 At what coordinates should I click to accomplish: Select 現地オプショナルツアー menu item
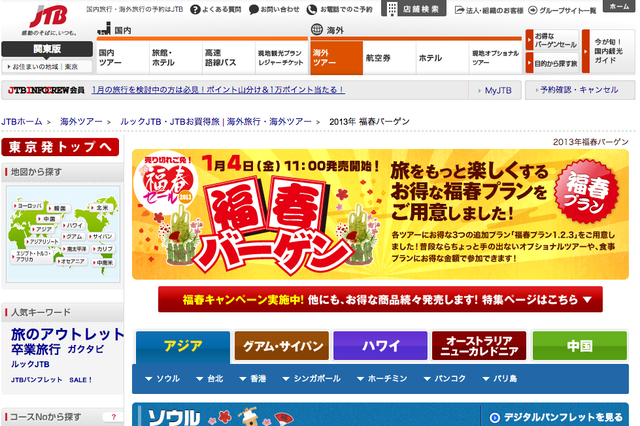(496, 58)
